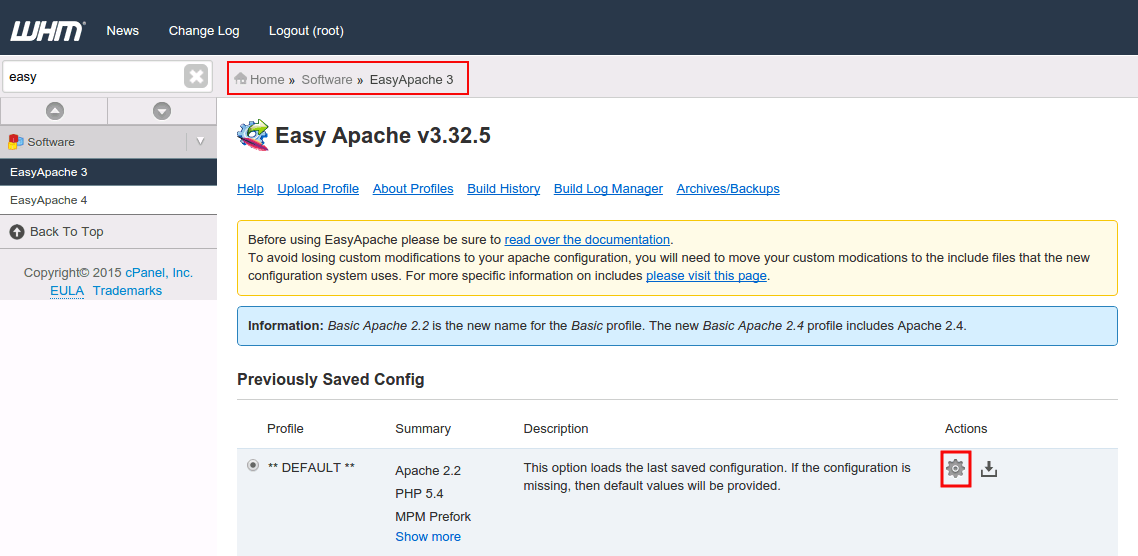Open the Build History link
This screenshot has height=556, width=1138.
click(x=504, y=189)
